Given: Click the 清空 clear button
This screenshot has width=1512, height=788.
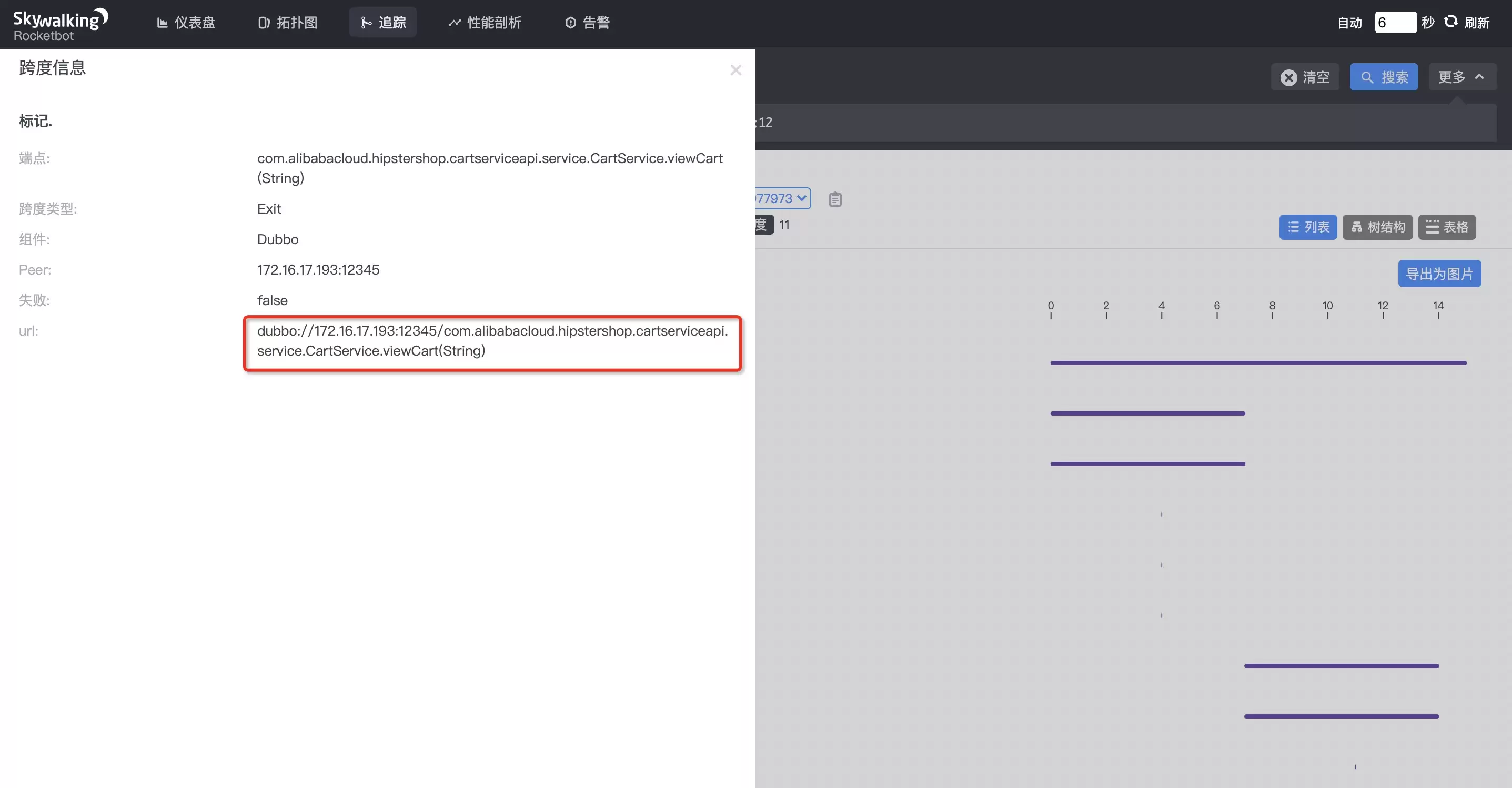Looking at the screenshot, I should pyautogui.click(x=1305, y=77).
